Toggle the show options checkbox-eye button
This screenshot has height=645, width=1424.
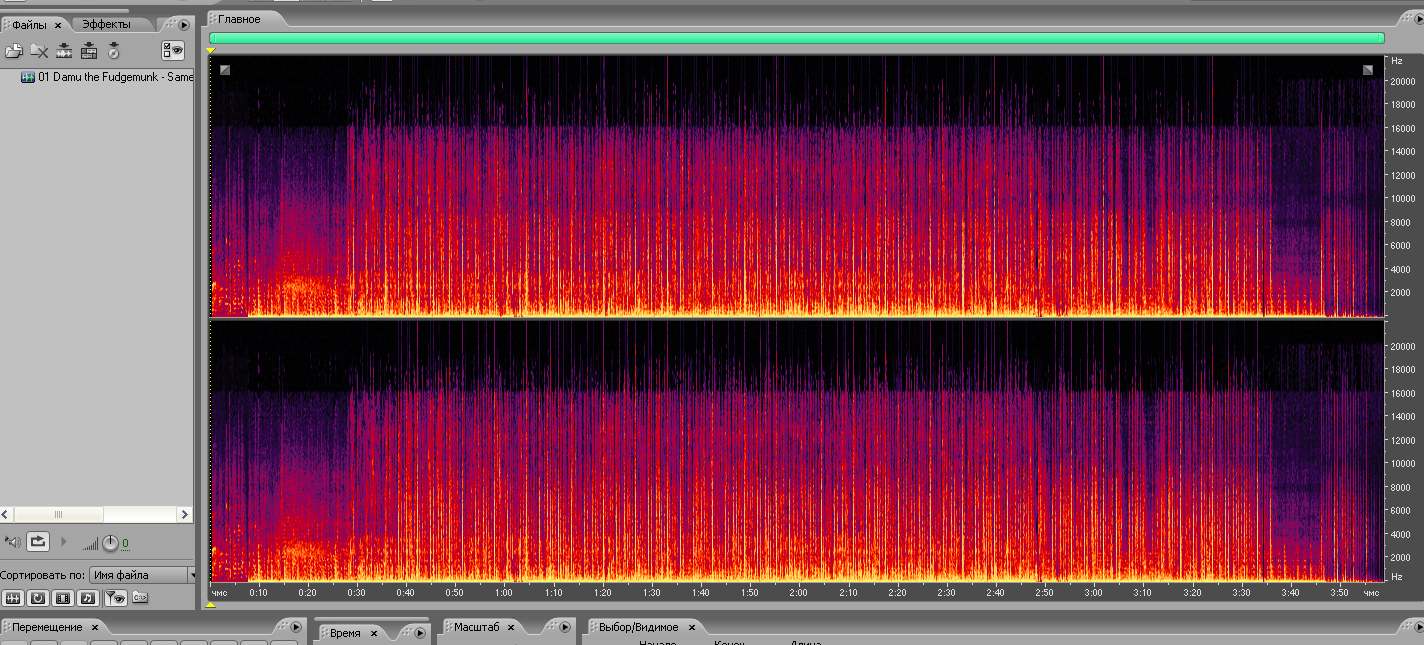click(174, 50)
